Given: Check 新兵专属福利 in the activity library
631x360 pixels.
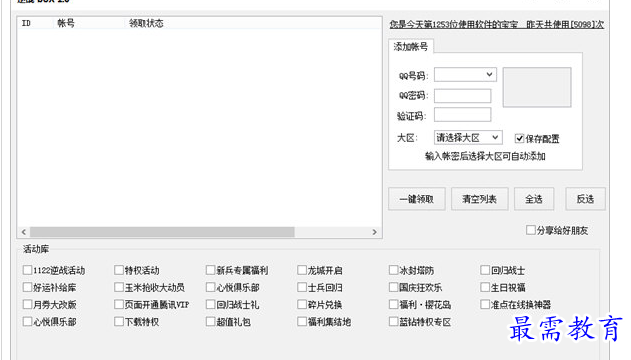Looking at the screenshot, I should pyautogui.click(x=210, y=270).
